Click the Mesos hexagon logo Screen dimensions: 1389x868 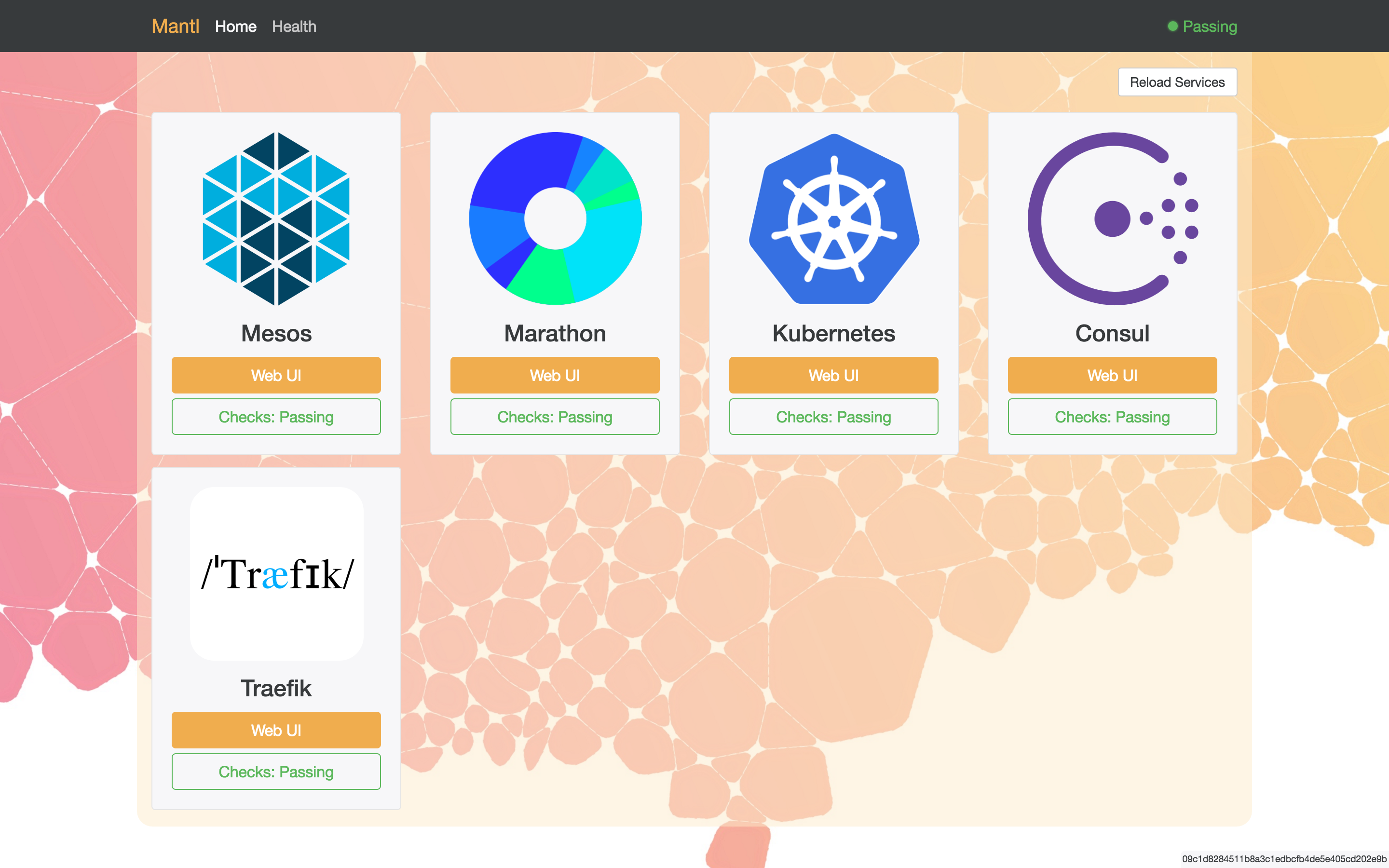click(276, 219)
